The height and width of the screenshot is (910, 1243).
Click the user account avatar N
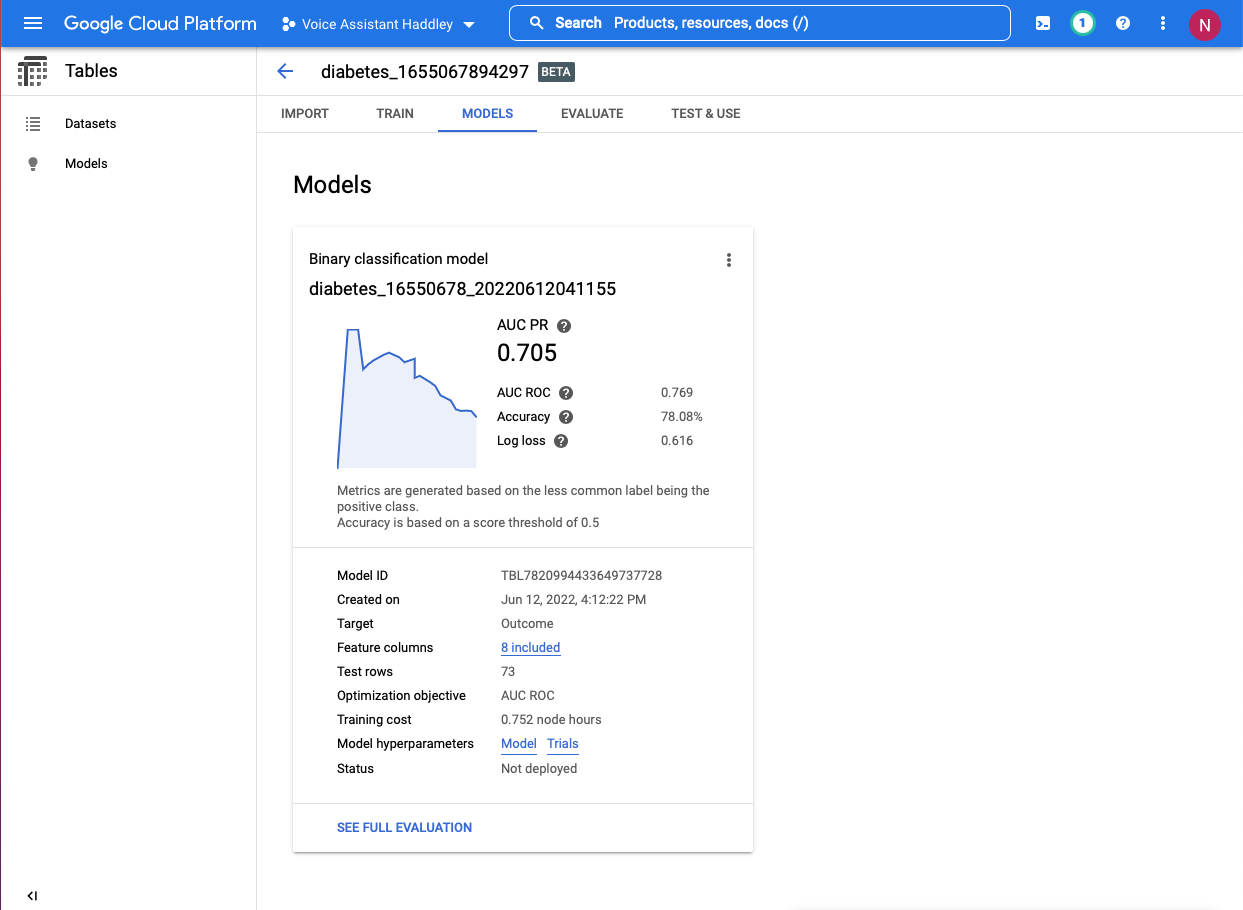1204,25
